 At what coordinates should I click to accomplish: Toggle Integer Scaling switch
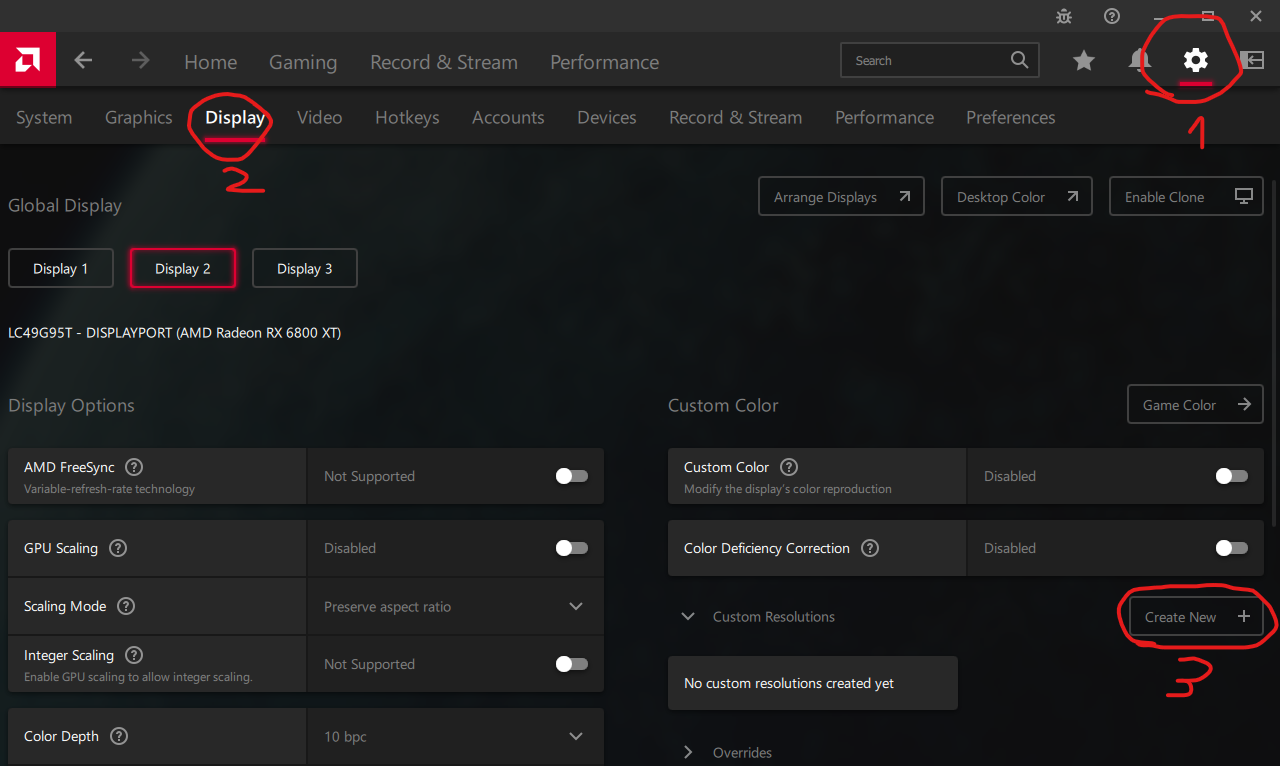click(572, 664)
